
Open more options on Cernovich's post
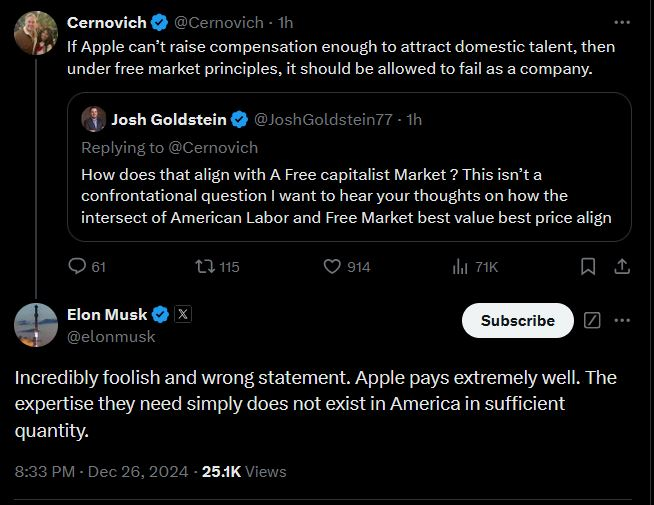pyautogui.click(x=621, y=21)
